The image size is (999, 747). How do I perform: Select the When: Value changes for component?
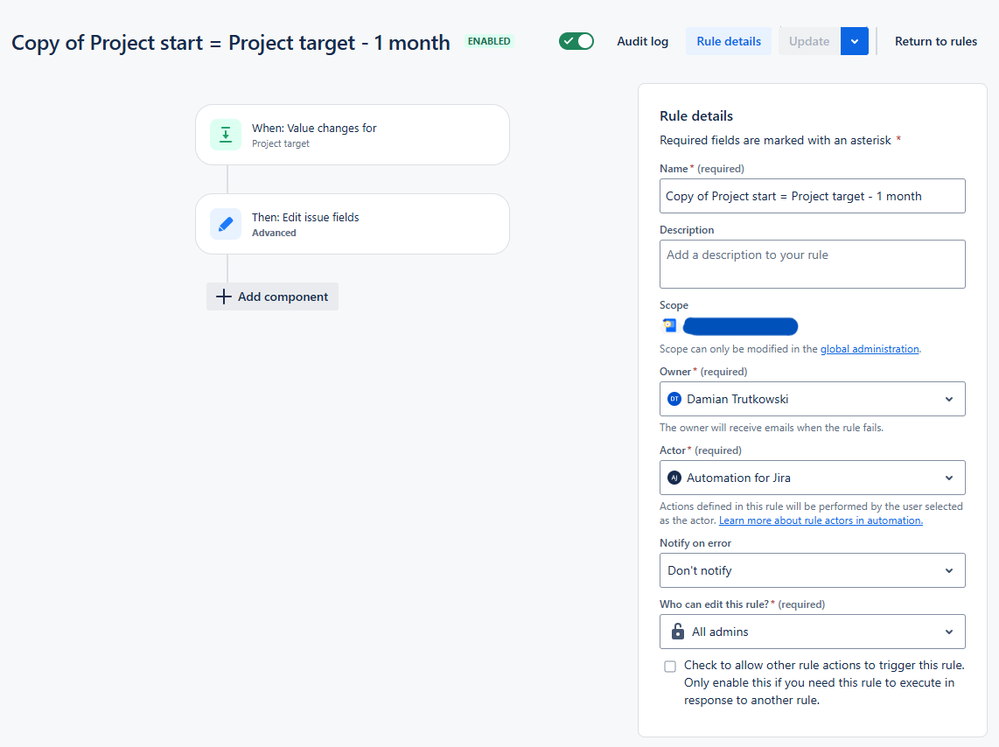pos(352,134)
